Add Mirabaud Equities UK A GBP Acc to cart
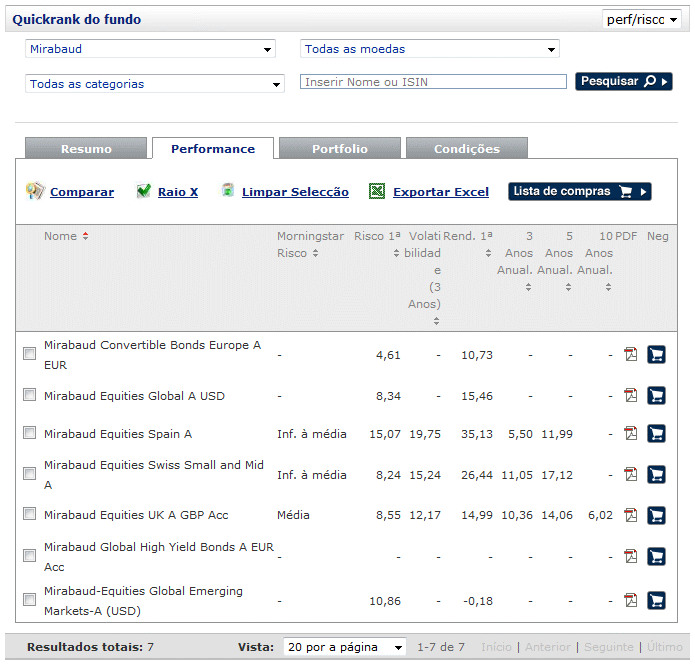The width and height of the screenshot is (695, 665). click(656, 515)
